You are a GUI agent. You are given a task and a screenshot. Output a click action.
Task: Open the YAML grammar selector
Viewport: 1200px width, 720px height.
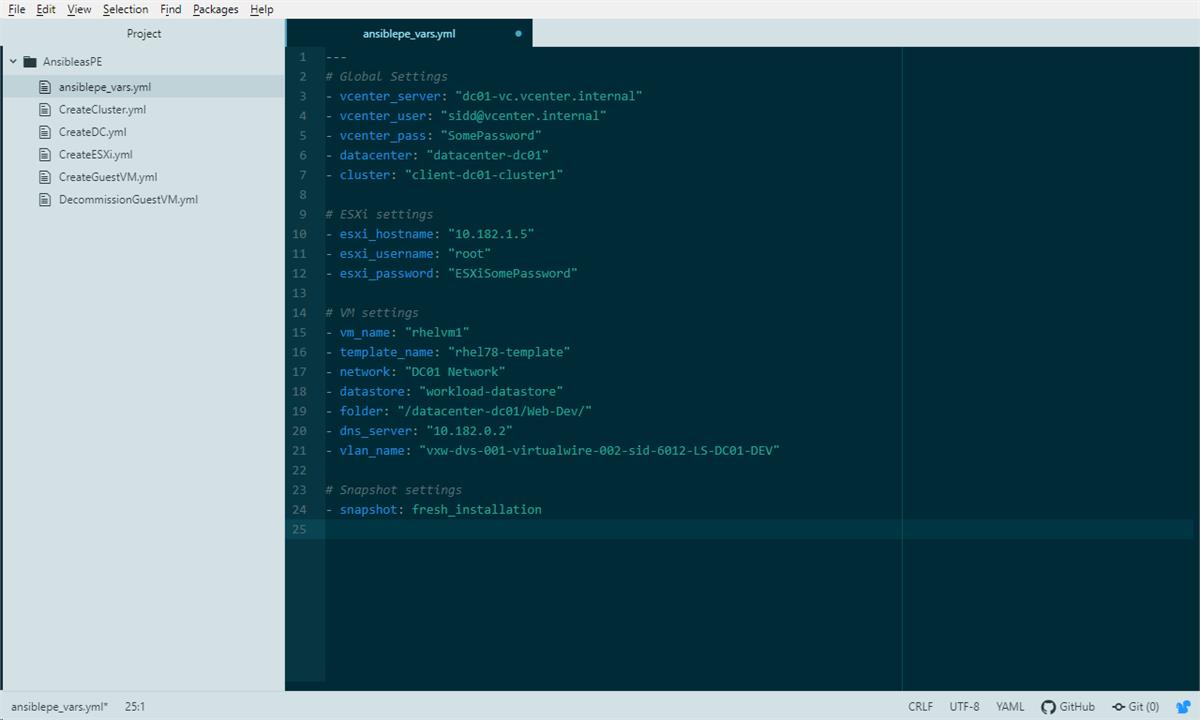coord(1010,706)
